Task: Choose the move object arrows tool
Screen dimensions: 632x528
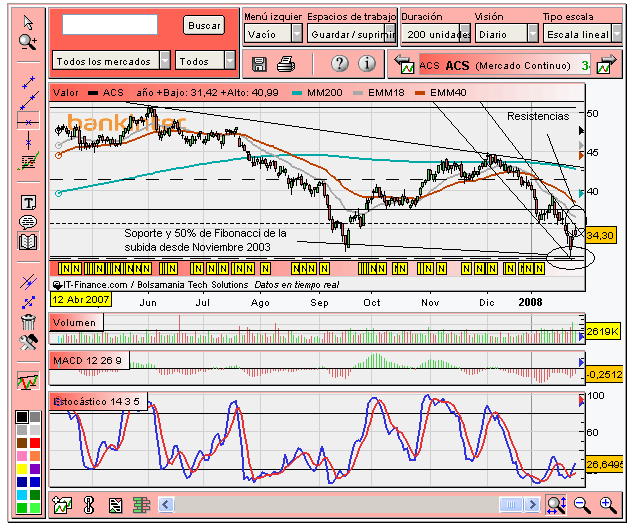Action: (x=28, y=302)
